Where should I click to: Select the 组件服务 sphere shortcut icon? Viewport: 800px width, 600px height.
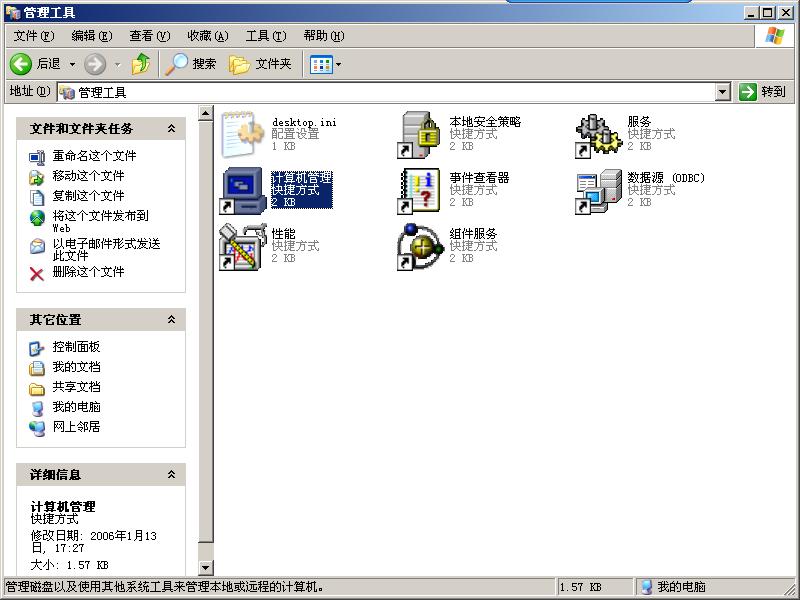click(419, 247)
